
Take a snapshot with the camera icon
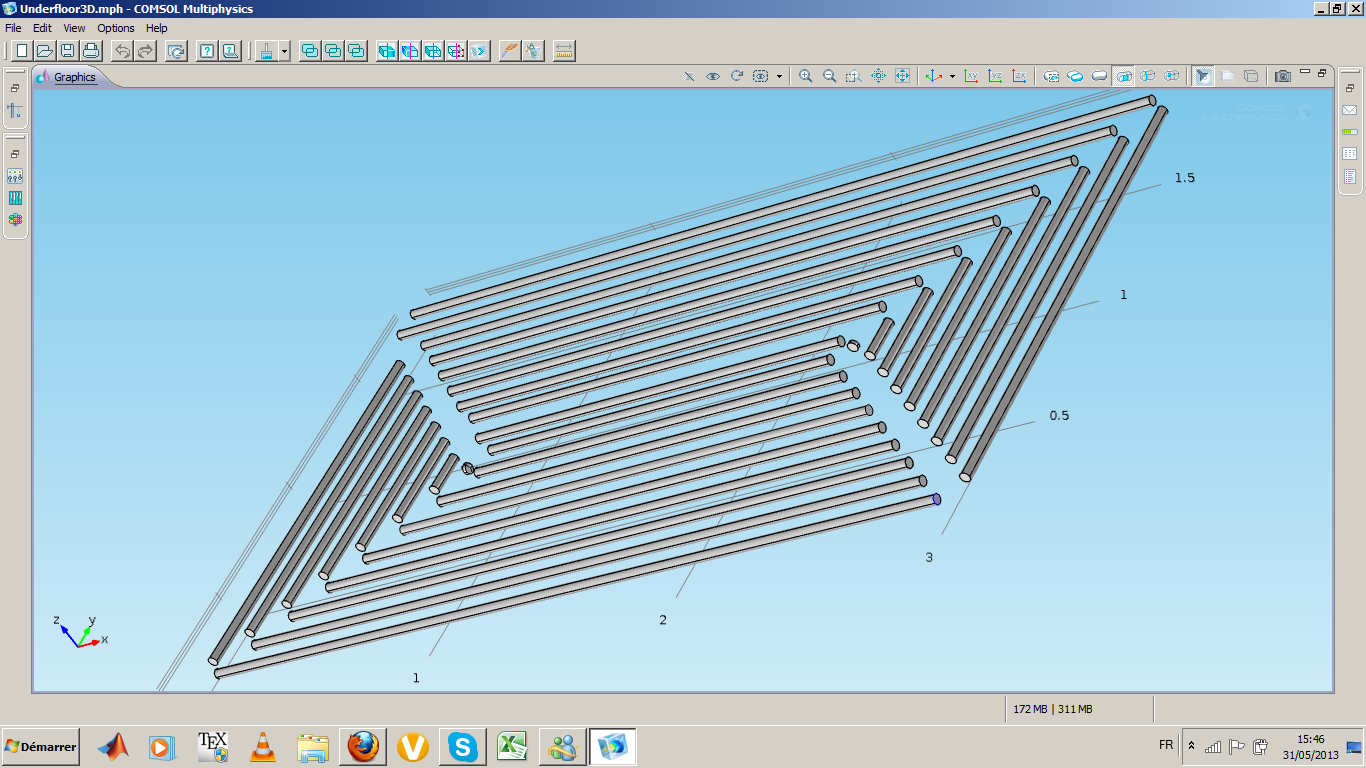tap(1282, 76)
